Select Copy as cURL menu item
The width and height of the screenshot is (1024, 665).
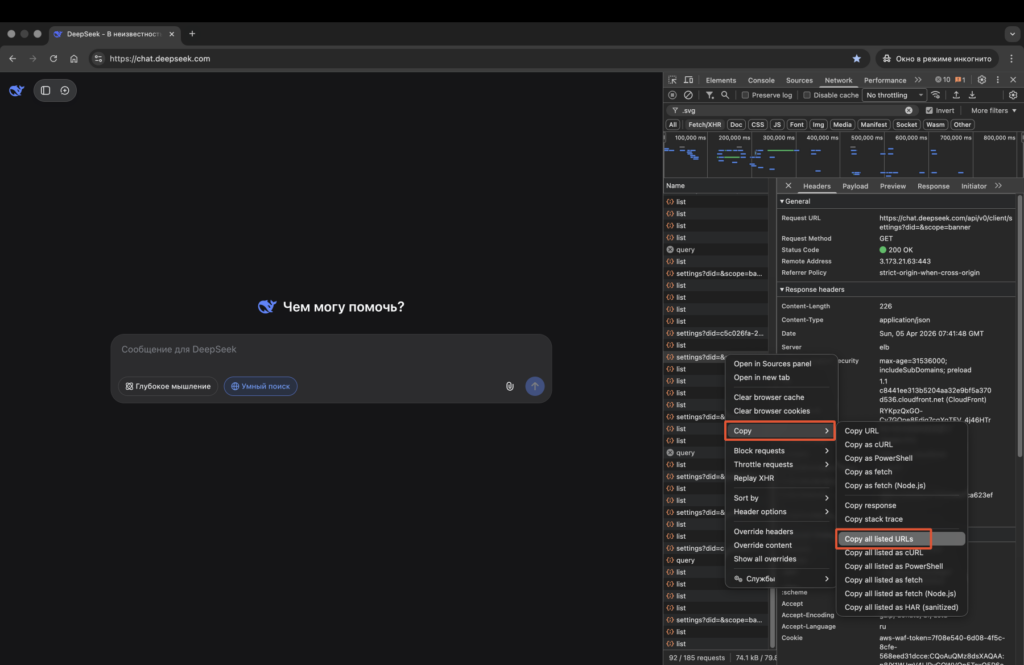[x=901, y=444]
